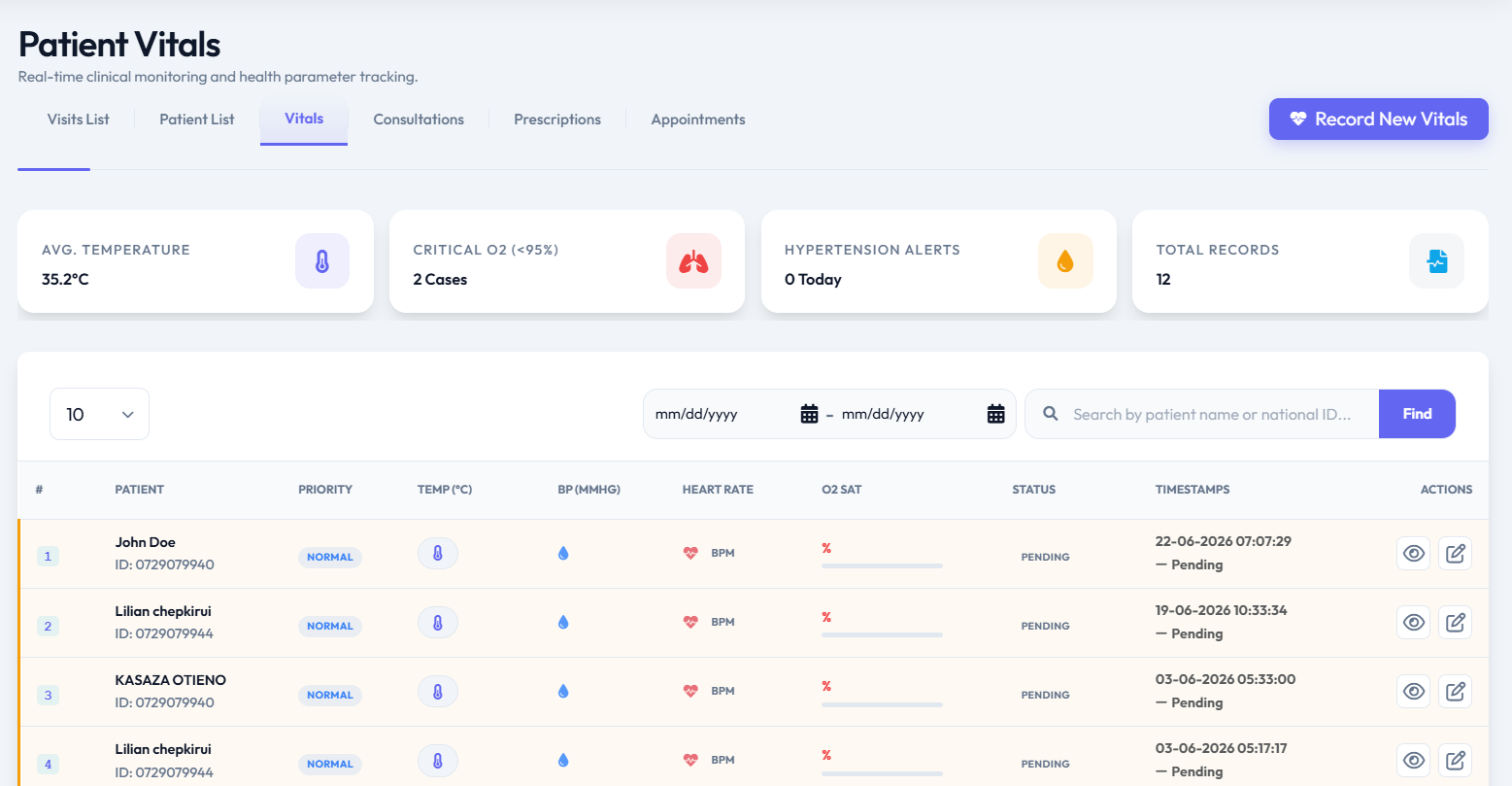Edit vitals for Lilian chepkirui row 2
Screen dimensions: 1512x786
[1455, 623]
